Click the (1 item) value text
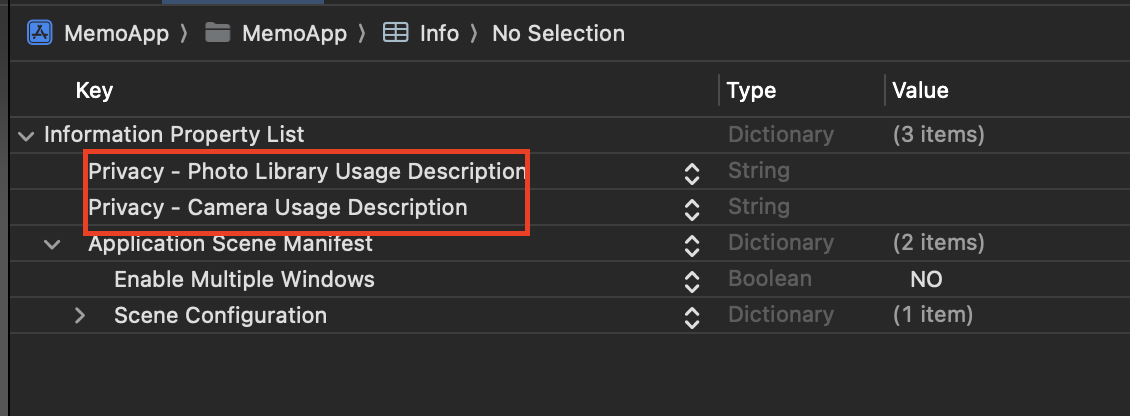1130x416 pixels. [933, 315]
